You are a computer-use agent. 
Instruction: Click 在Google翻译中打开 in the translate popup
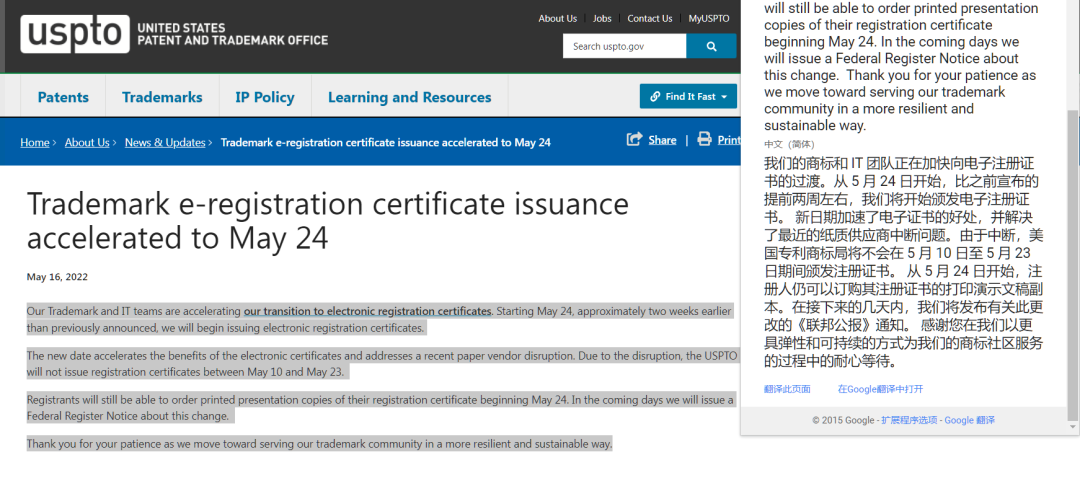pyautogui.click(x=880, y=389)
